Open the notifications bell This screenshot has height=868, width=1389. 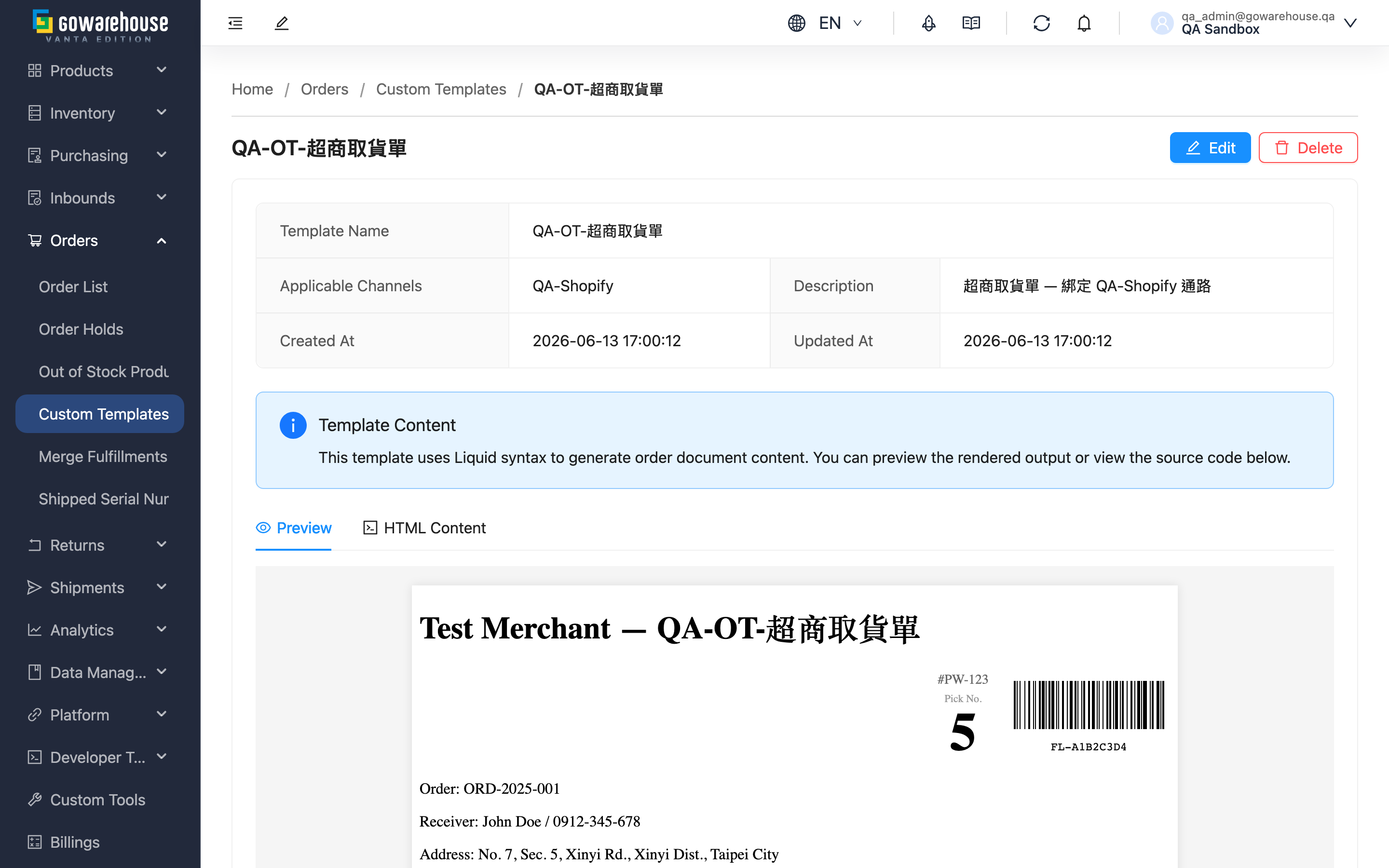[1084, 23]
